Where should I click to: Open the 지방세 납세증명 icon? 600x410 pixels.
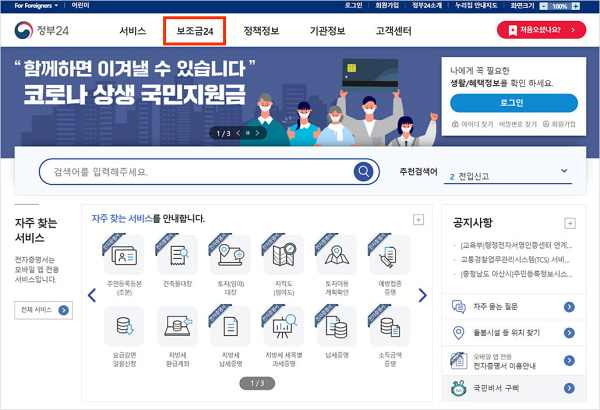(x=230, y=326)
